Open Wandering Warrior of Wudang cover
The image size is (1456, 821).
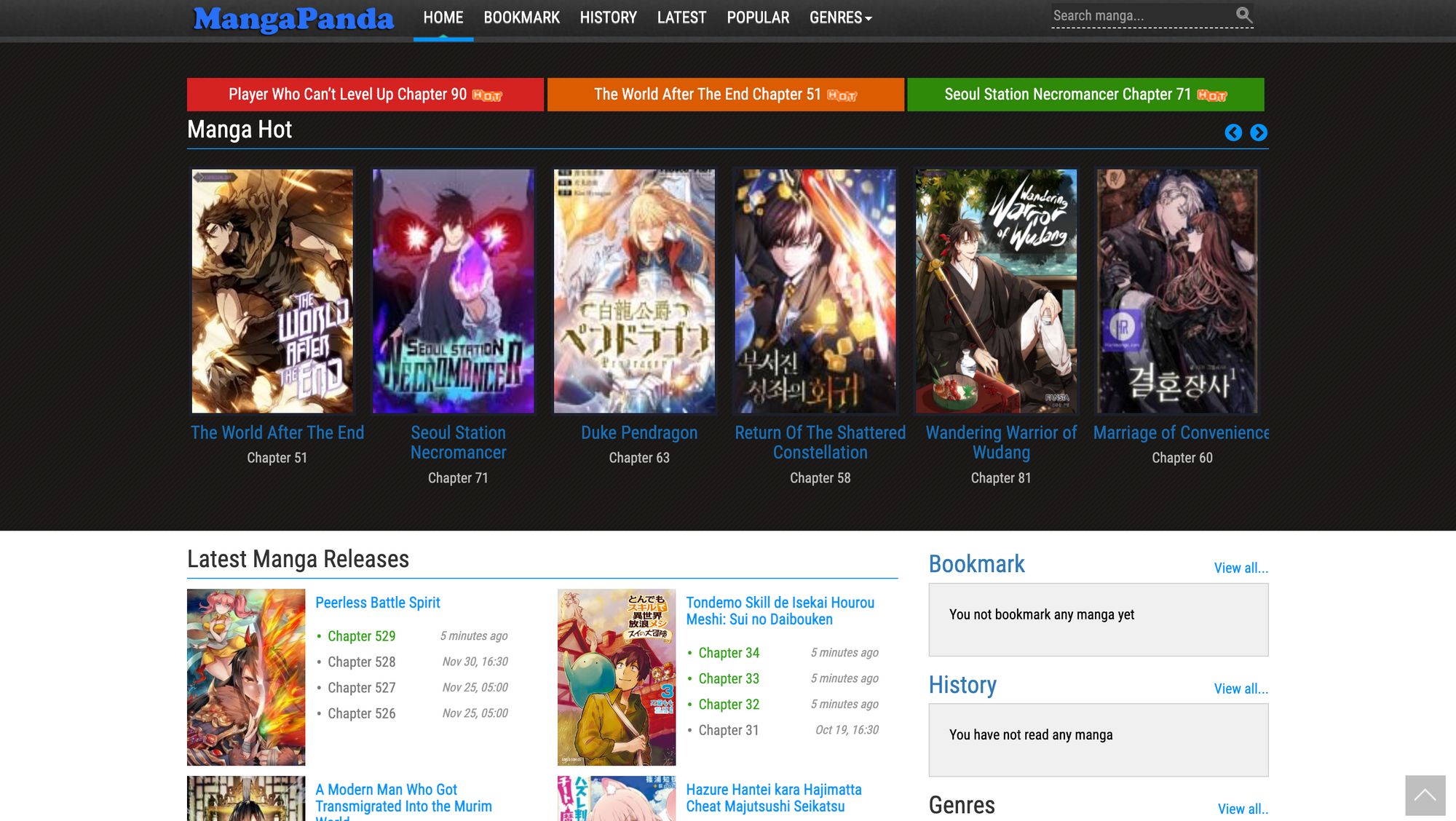pos(996,291)
